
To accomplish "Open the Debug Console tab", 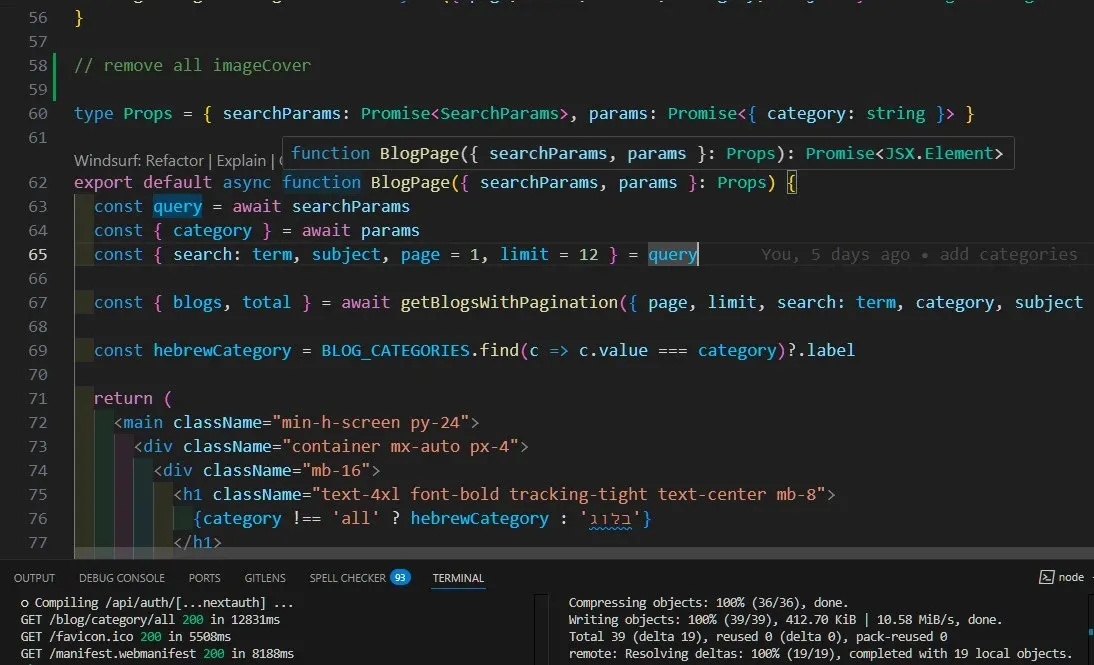I will (x=121, y=578).
